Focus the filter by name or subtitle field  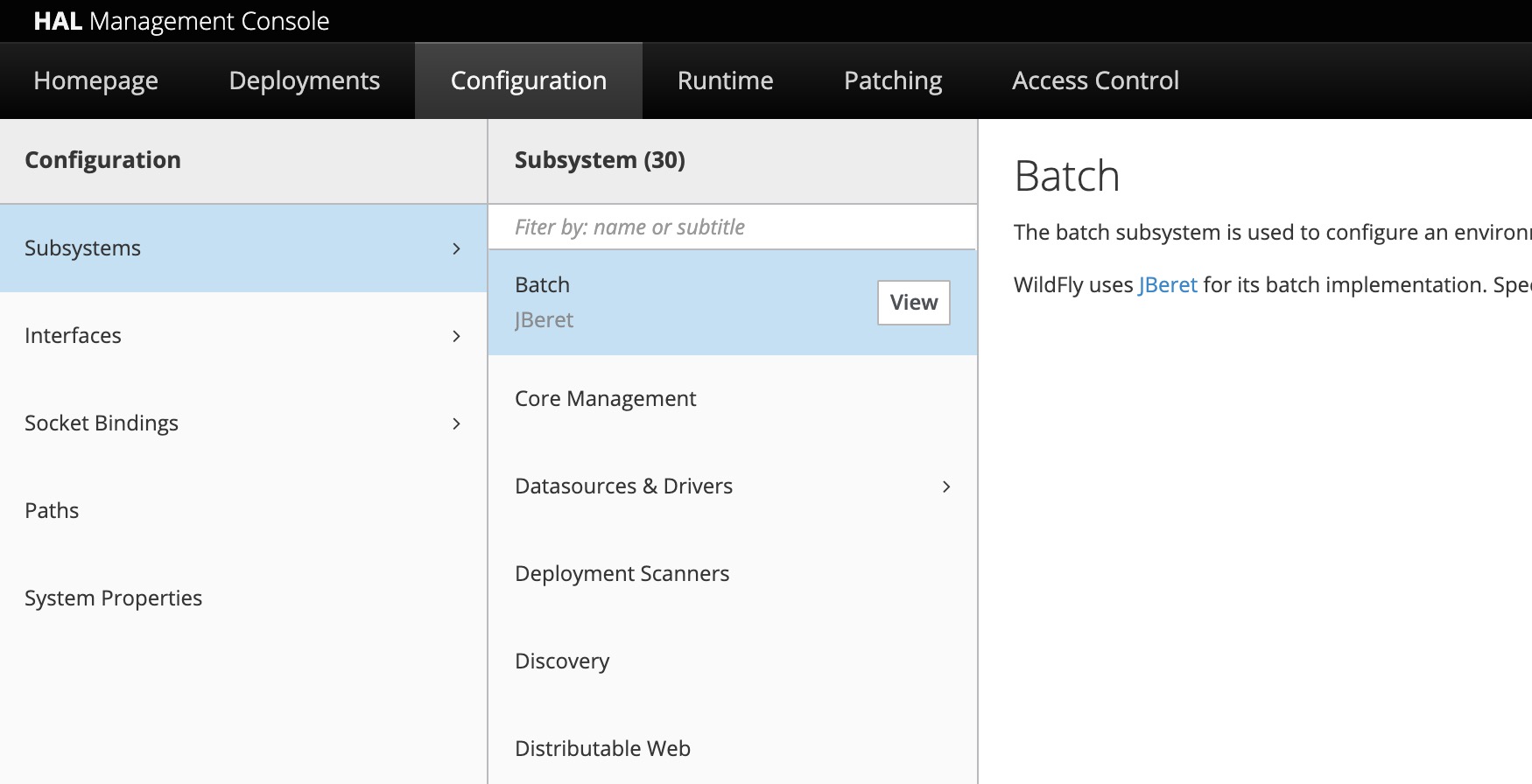pos(732,227)
